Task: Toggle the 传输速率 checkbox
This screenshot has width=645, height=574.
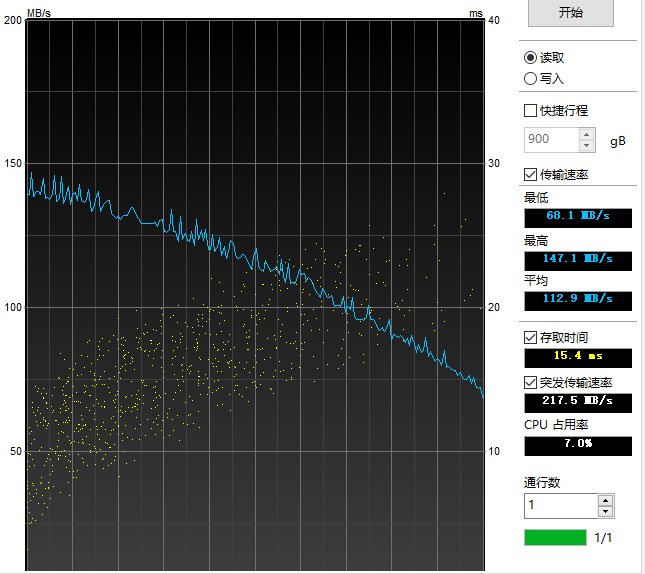Action: 530,174
